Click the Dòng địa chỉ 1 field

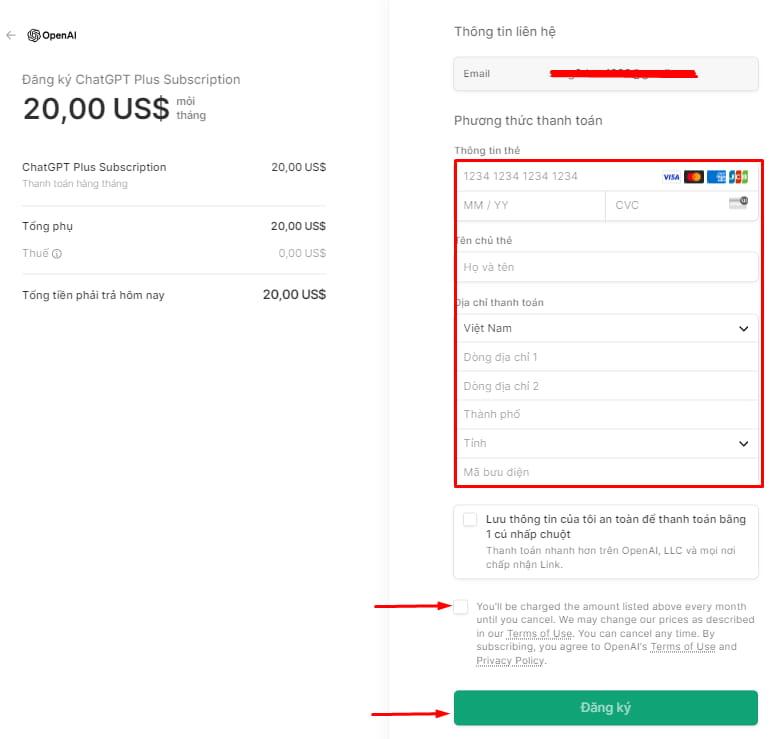[606, 357]
